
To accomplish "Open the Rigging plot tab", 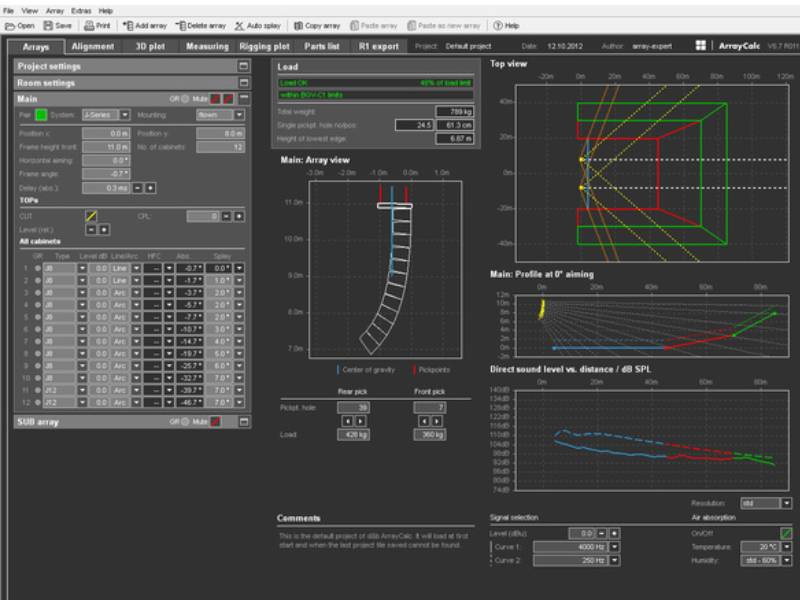I will tap(264, 46).
